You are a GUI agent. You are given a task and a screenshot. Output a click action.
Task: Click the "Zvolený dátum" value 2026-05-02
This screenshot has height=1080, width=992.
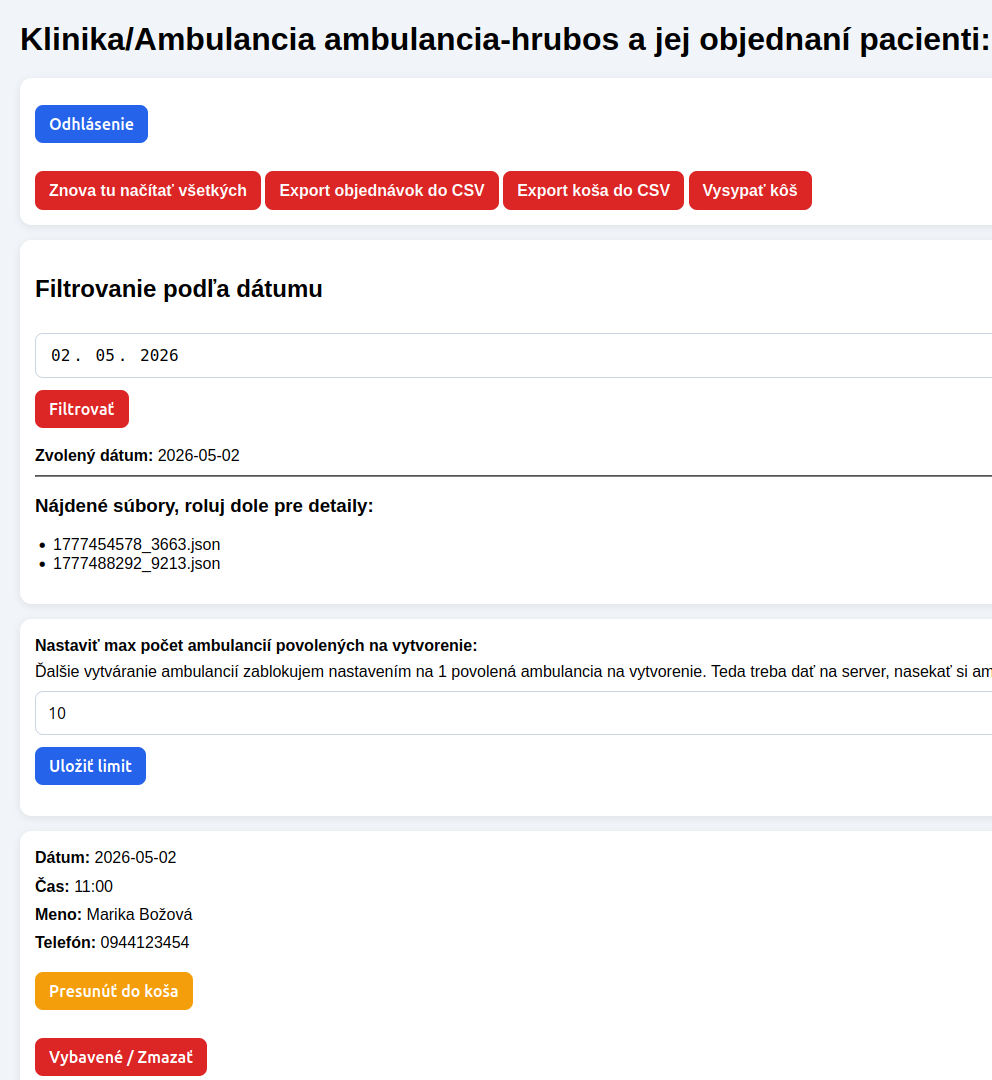click(198, 456)
